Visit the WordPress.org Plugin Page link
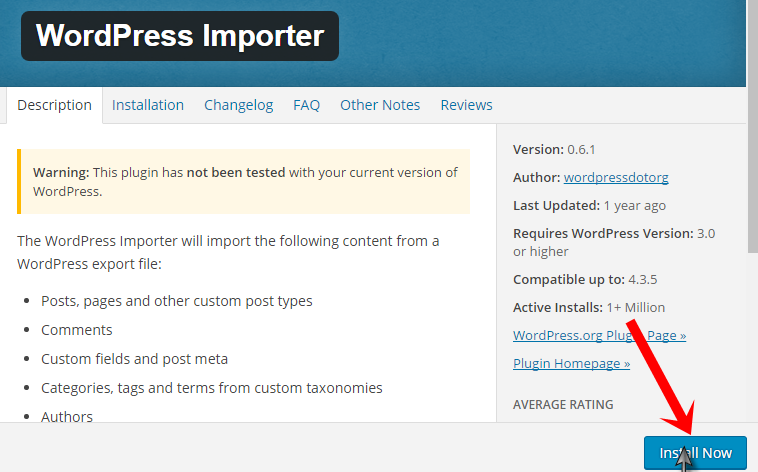Screen dimensions: 758x472 tap(599, 335)
